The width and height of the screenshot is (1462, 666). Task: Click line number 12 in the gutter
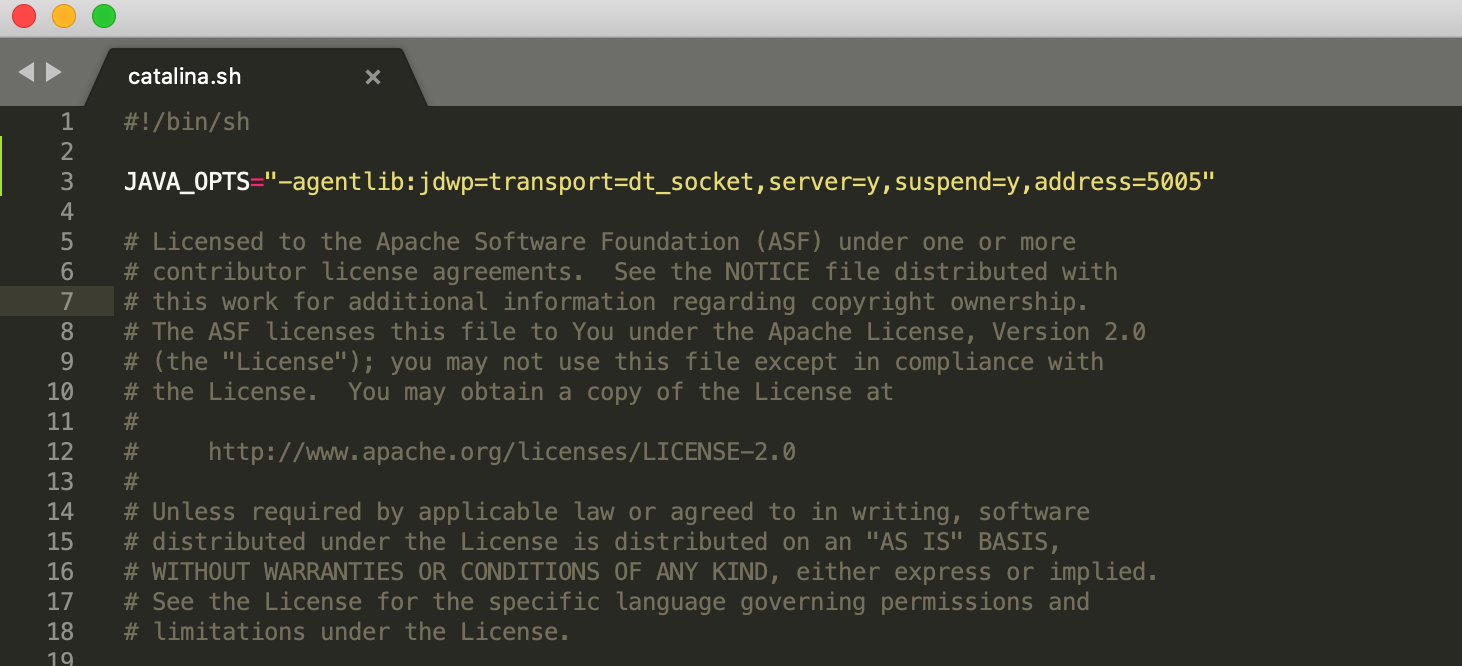(x=60, y=452)
